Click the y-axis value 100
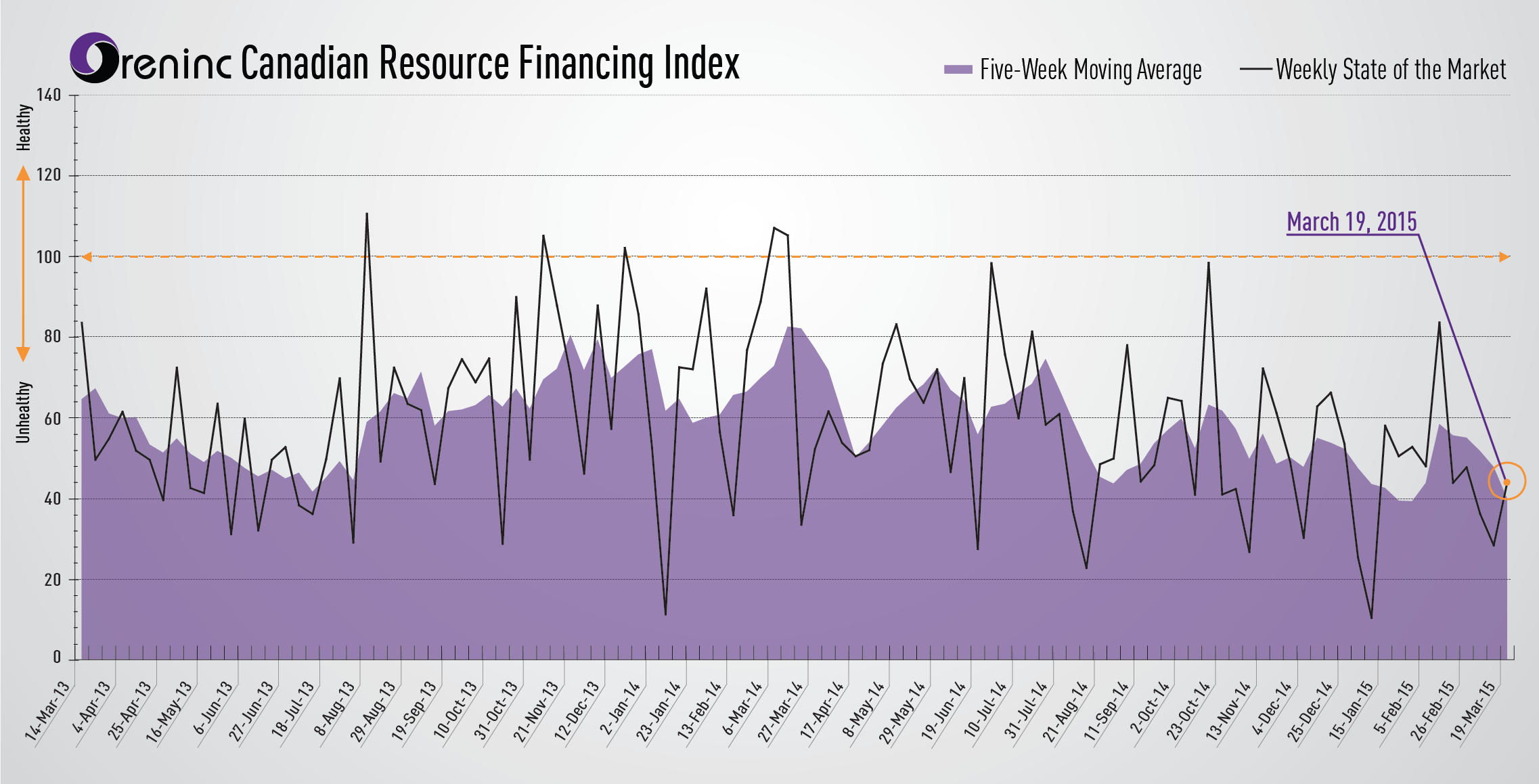The image size is (1539, 784). point(49,257)
